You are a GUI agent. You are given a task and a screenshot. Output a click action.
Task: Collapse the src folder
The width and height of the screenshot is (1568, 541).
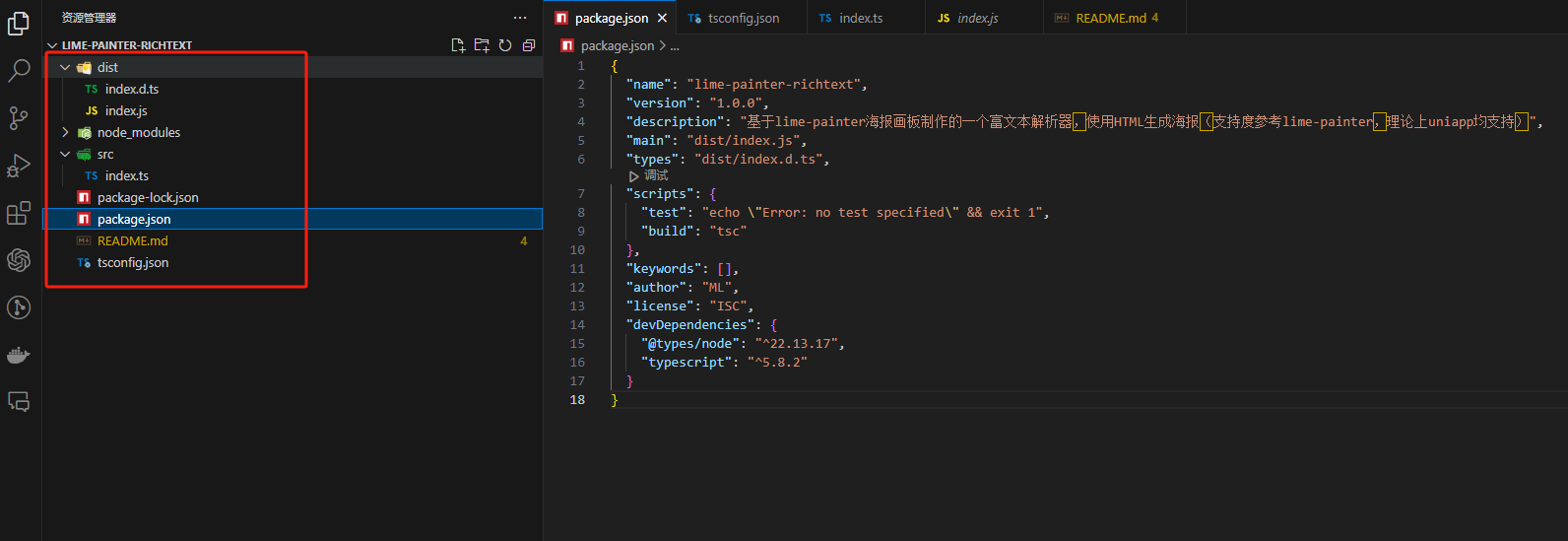tap(65, 154)
